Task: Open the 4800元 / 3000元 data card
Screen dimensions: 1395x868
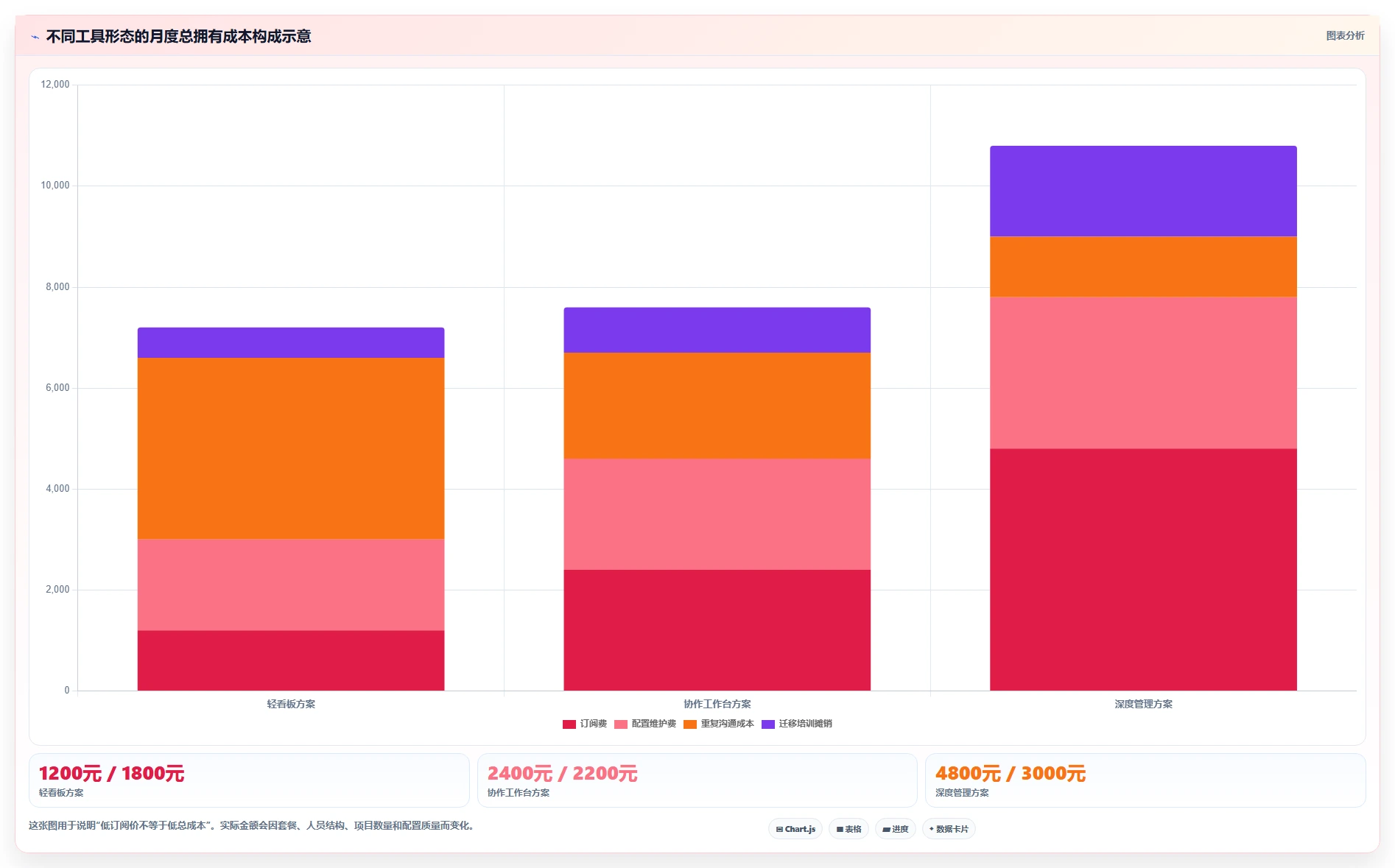Action: click(1145, 780)
